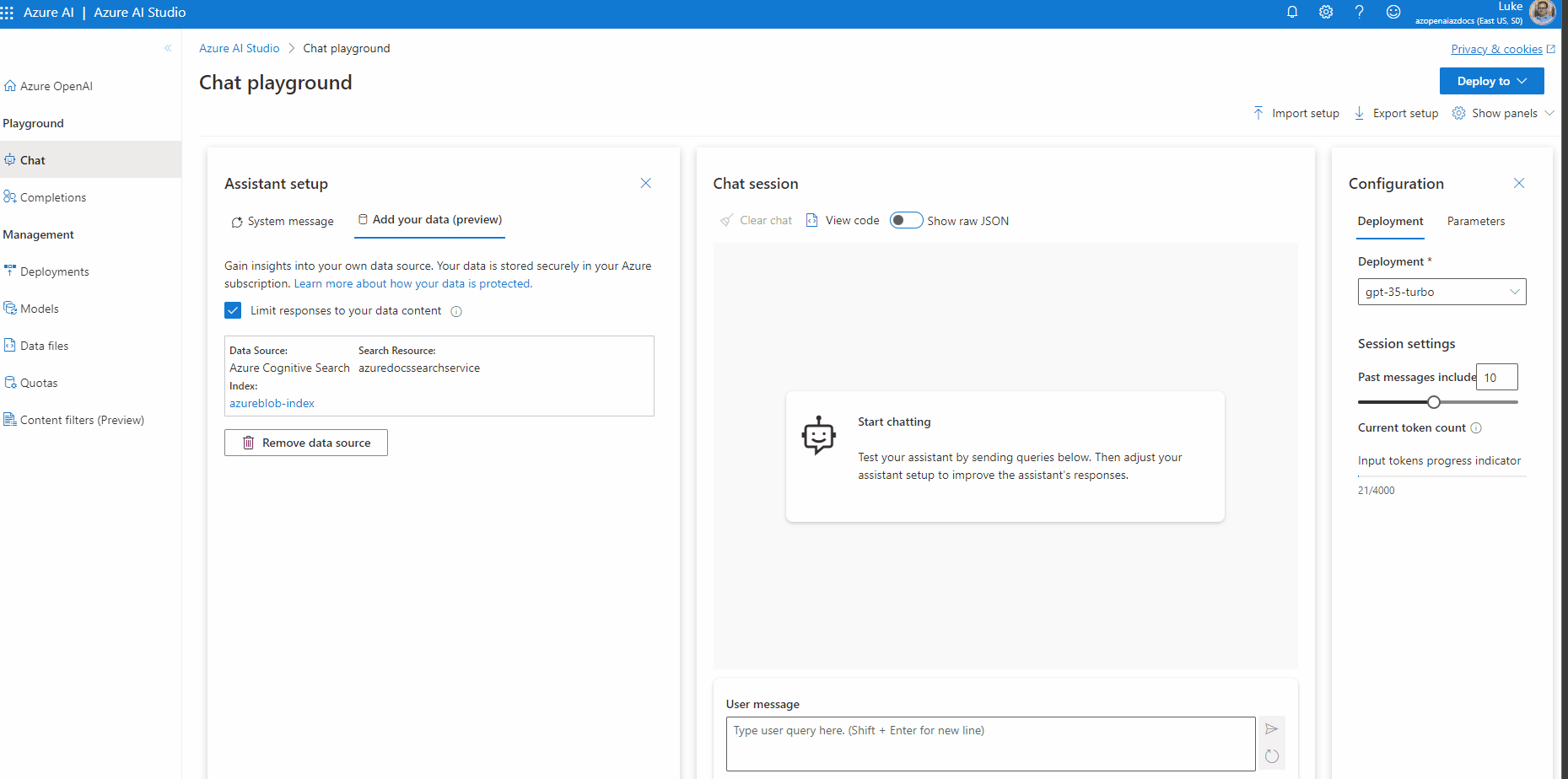
Task: Click the reset chat circular arrow icon
Action: (1272, 756)
